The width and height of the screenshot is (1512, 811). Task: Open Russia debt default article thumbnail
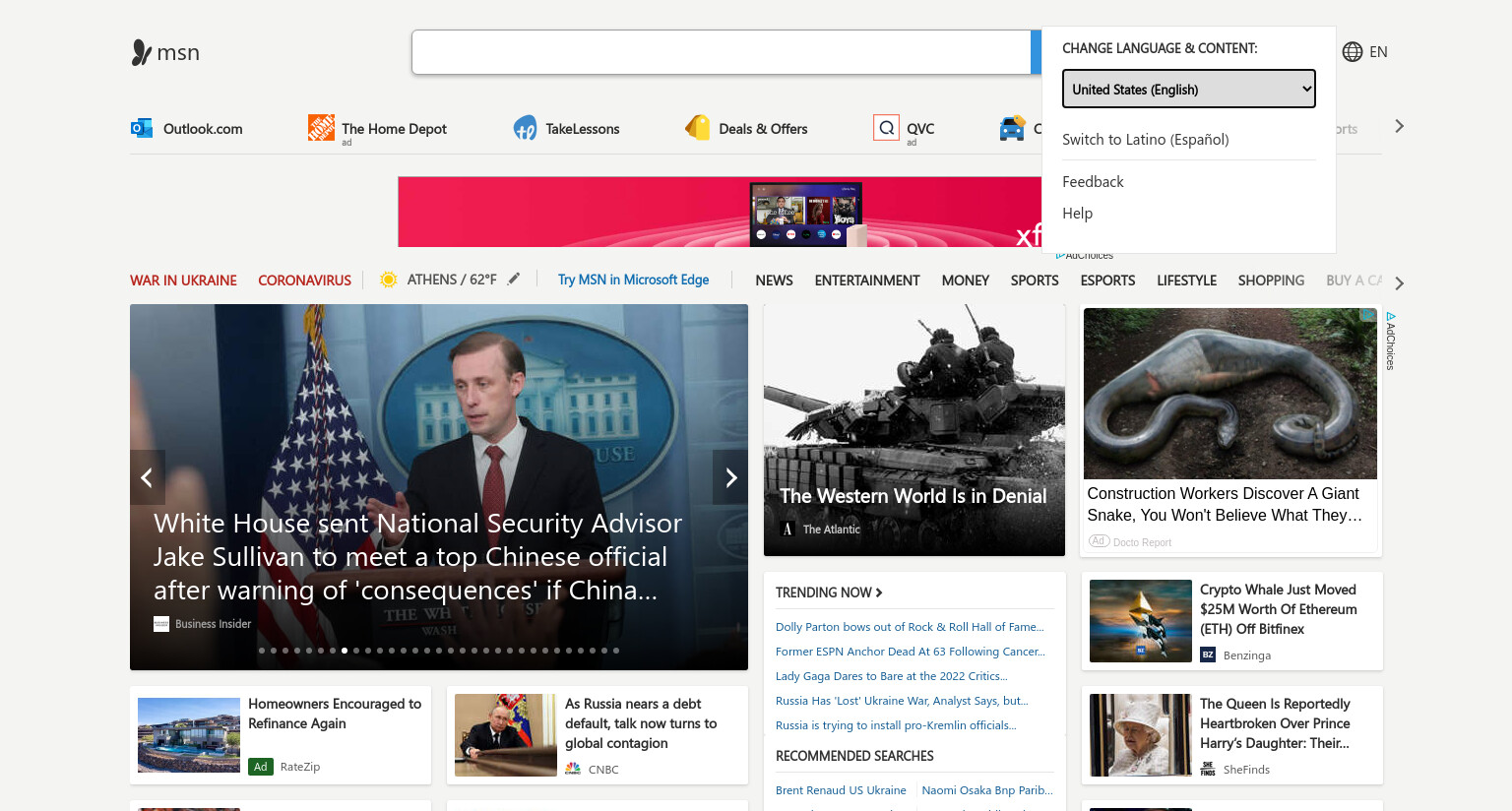coord(506,735)
